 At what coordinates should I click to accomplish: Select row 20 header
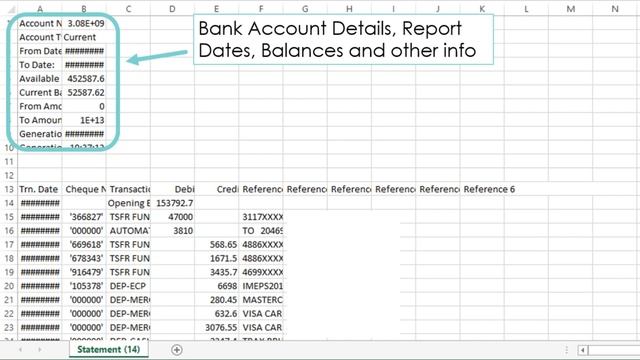coord(9,286)
